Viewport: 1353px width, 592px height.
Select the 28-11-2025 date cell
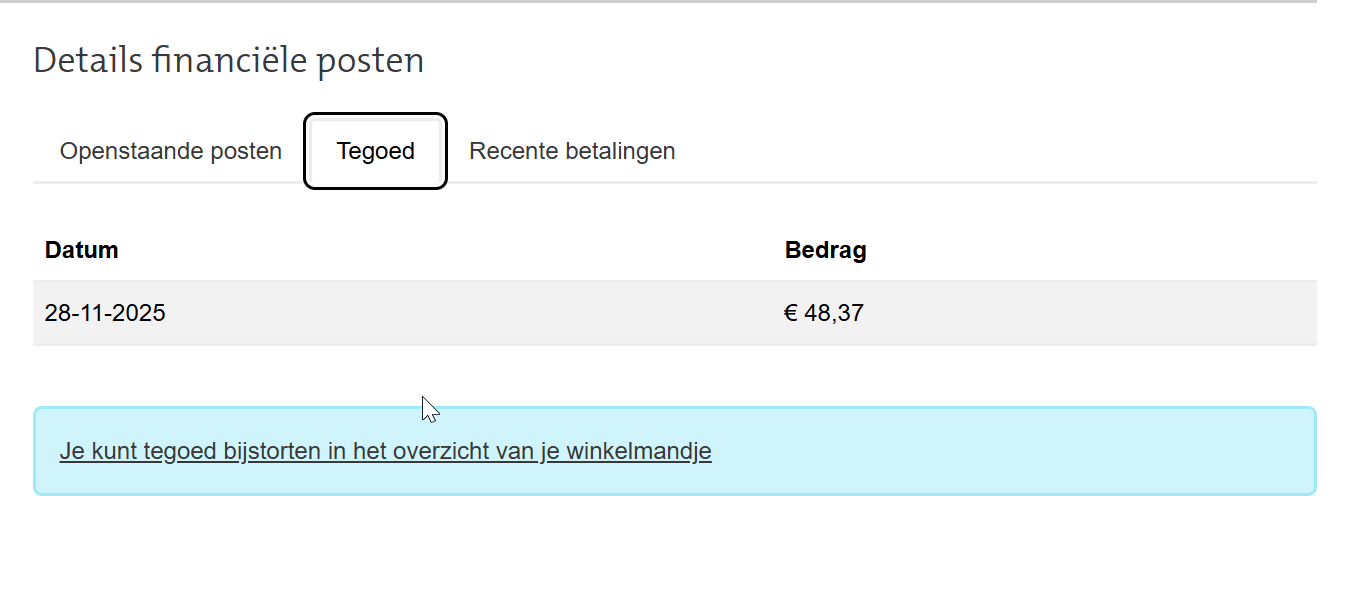pyautogui.click(x=105, y=313)
